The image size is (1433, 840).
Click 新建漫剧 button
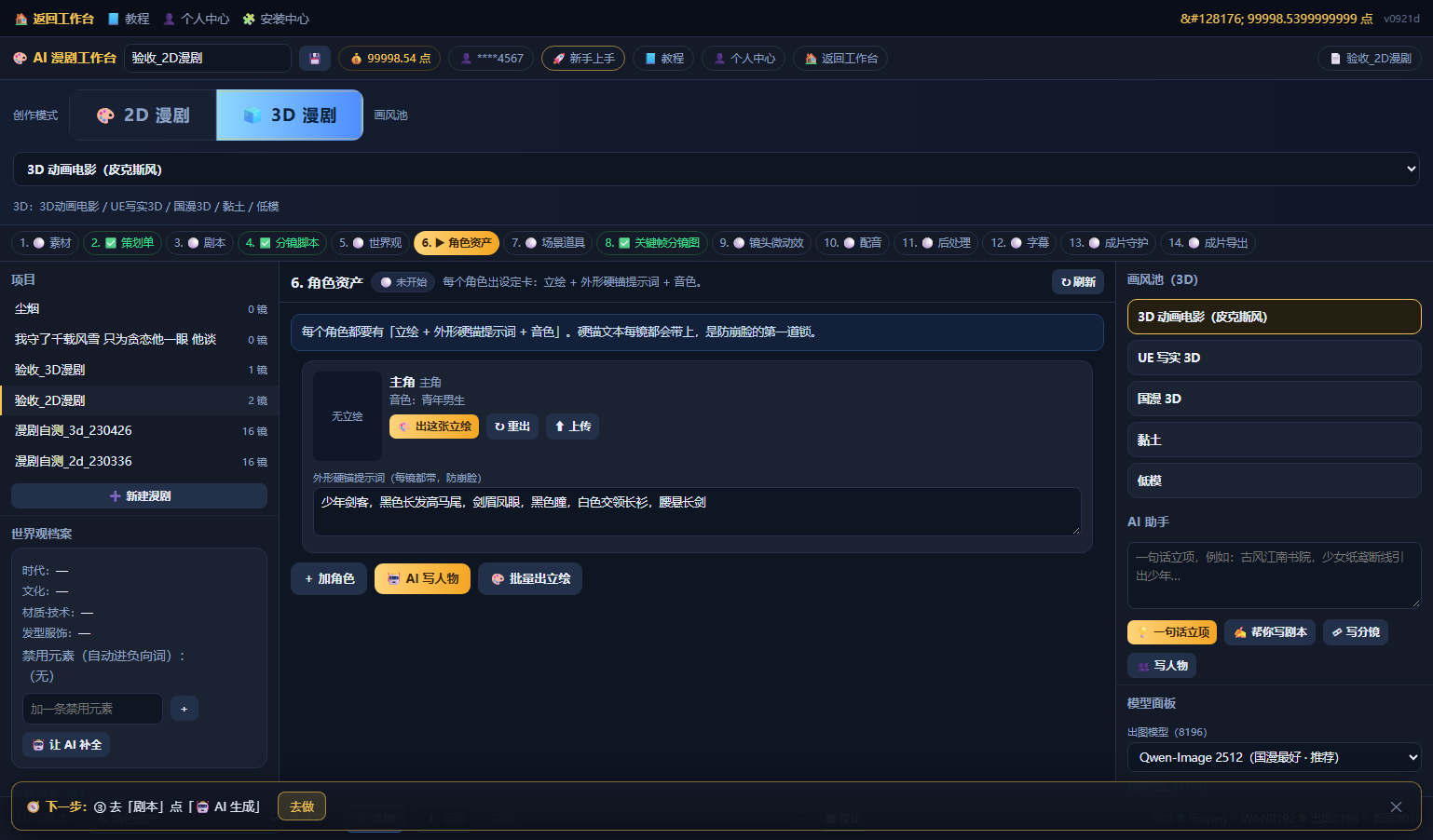pyautogui.click(x=140, y=496)
